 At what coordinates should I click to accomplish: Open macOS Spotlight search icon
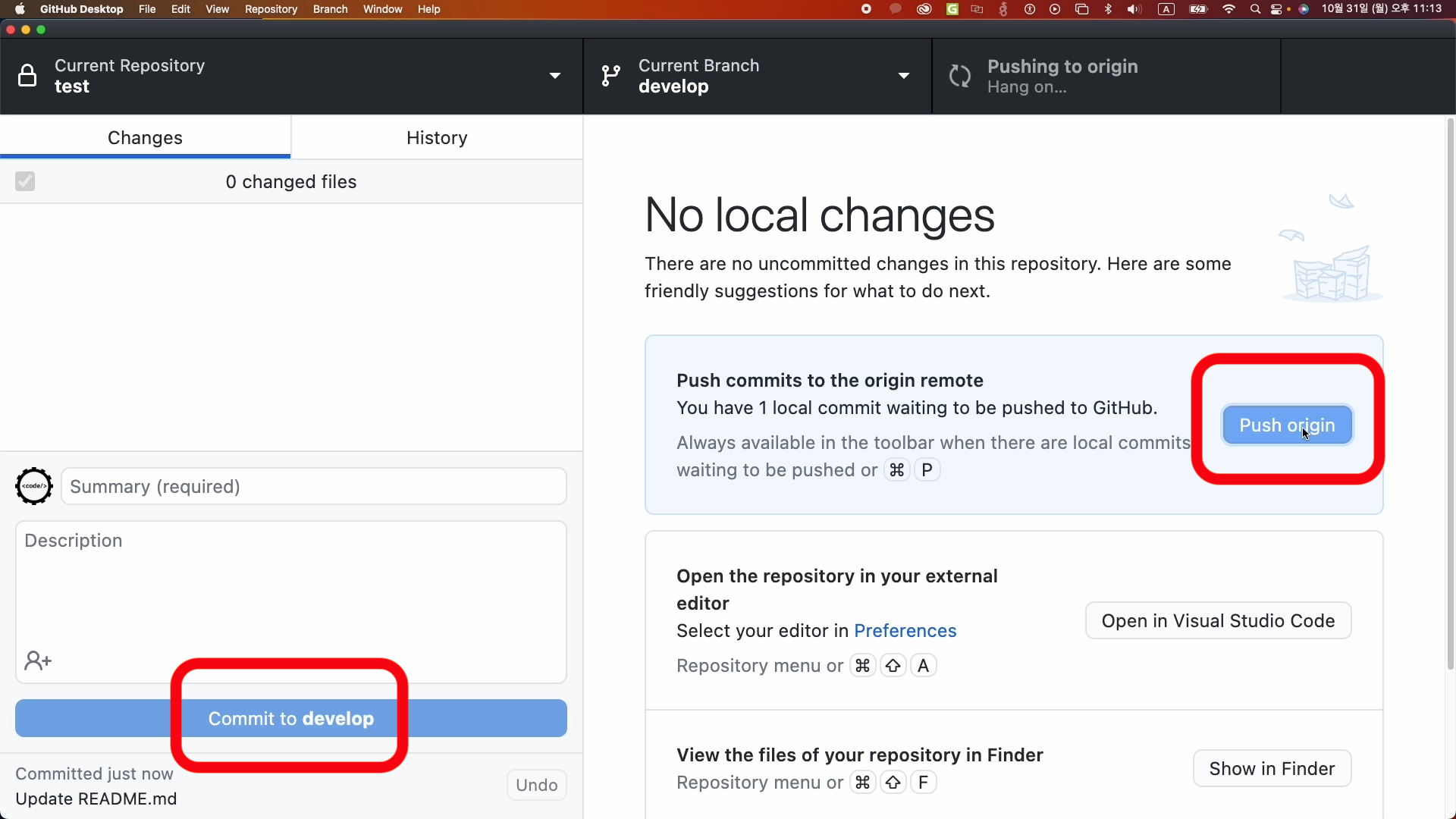tap(1255, 9)
